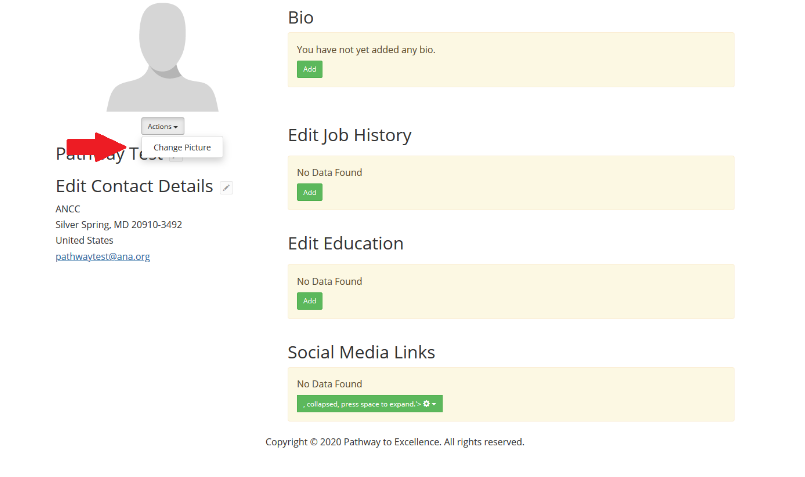Screen dimensions: 805x477
Task: Click the Social Media Links heading
Action: click(361, 352)
